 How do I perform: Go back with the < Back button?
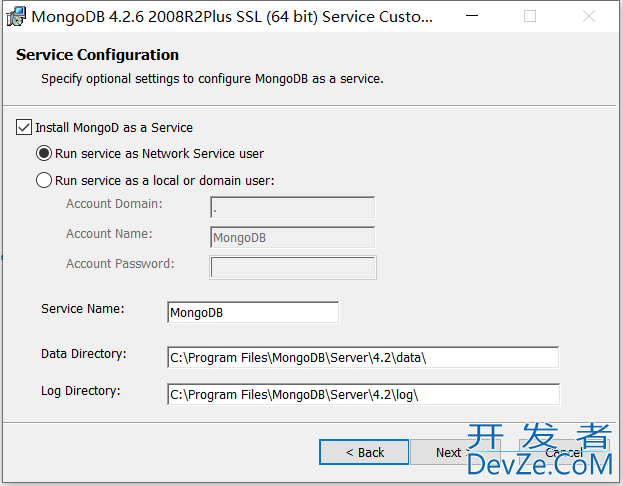[x=364, y=452]
